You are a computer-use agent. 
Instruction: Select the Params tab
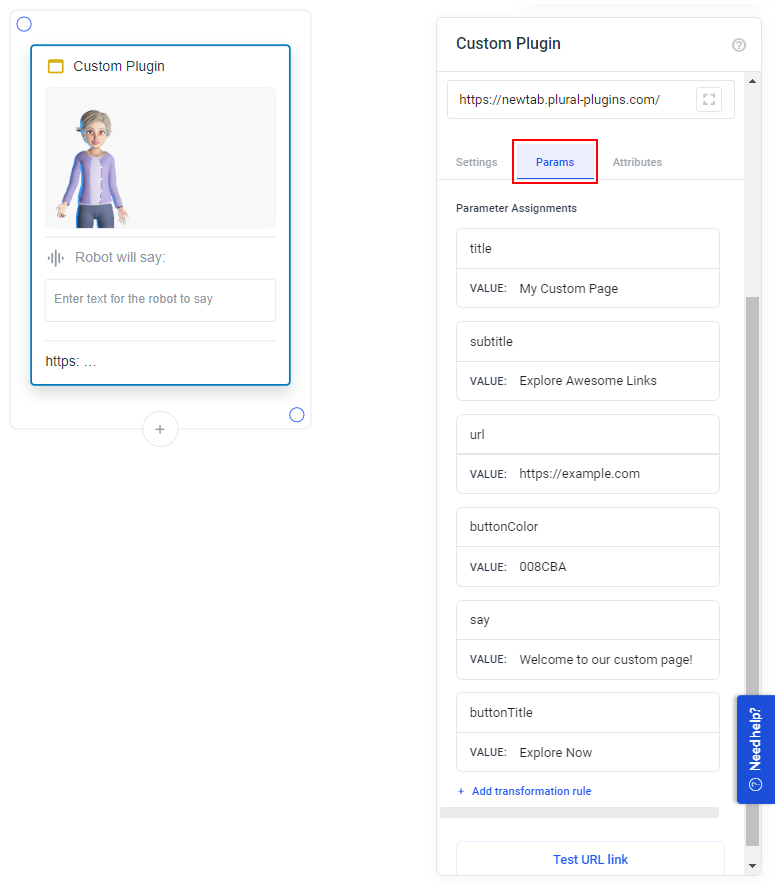tap(555, 162)
